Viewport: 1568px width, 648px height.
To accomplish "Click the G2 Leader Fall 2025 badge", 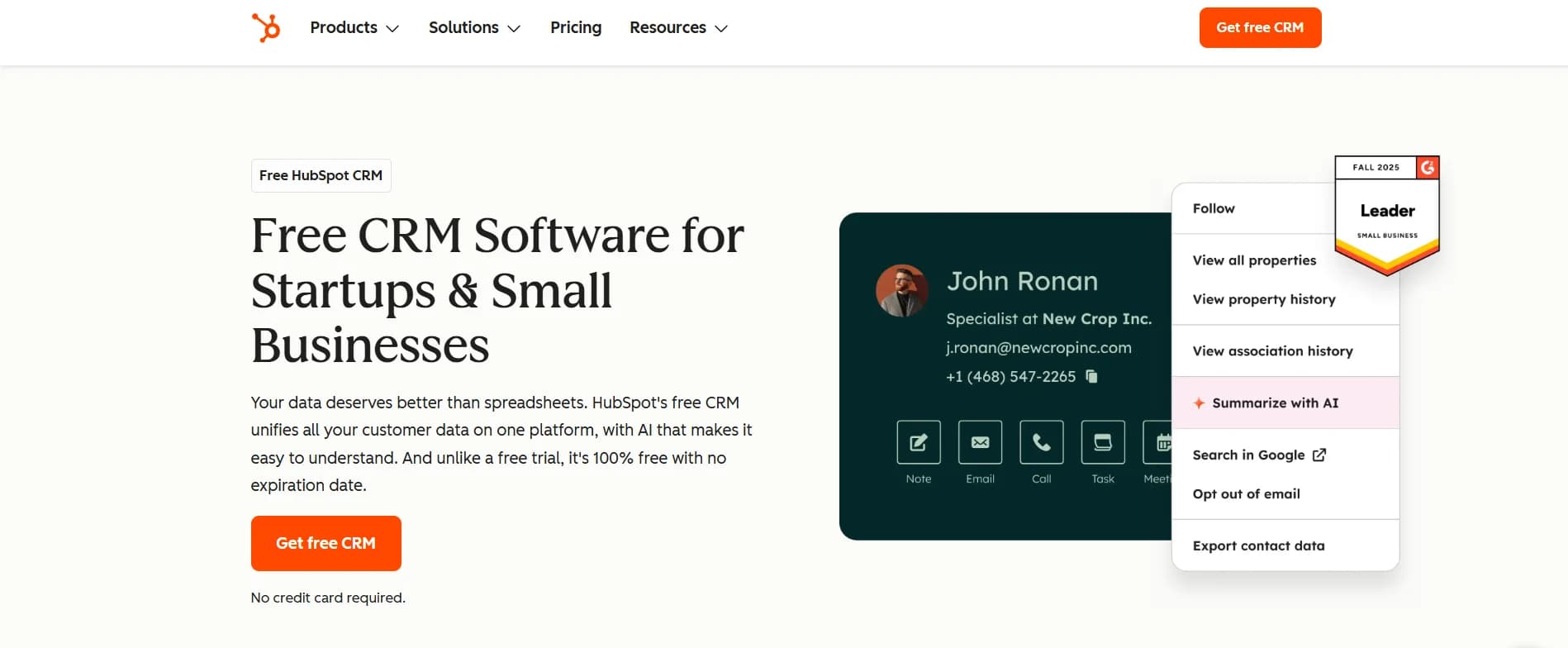I will click(1387, 215).
